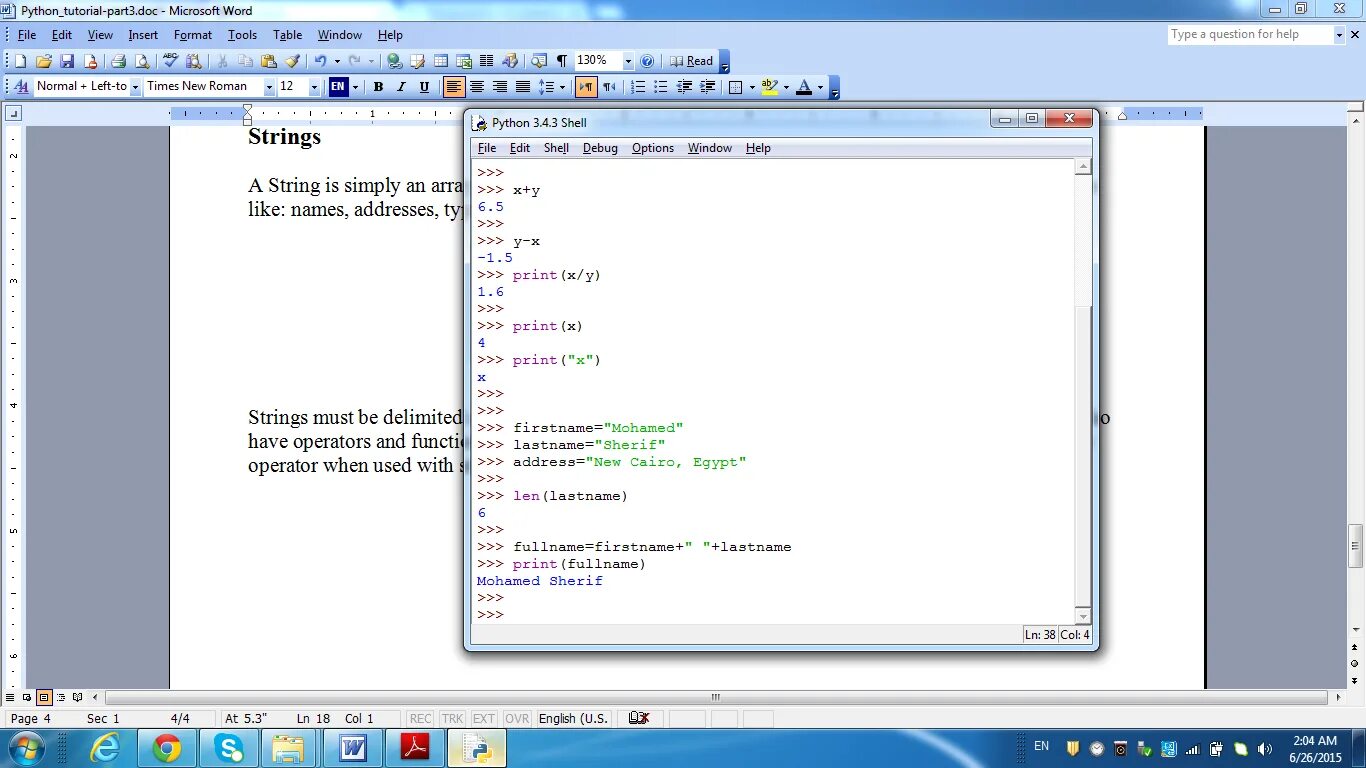Open the Insert menu in Word
This screenshot has width=1366, height=768.
pyautogui.click(x=143, y=35)
